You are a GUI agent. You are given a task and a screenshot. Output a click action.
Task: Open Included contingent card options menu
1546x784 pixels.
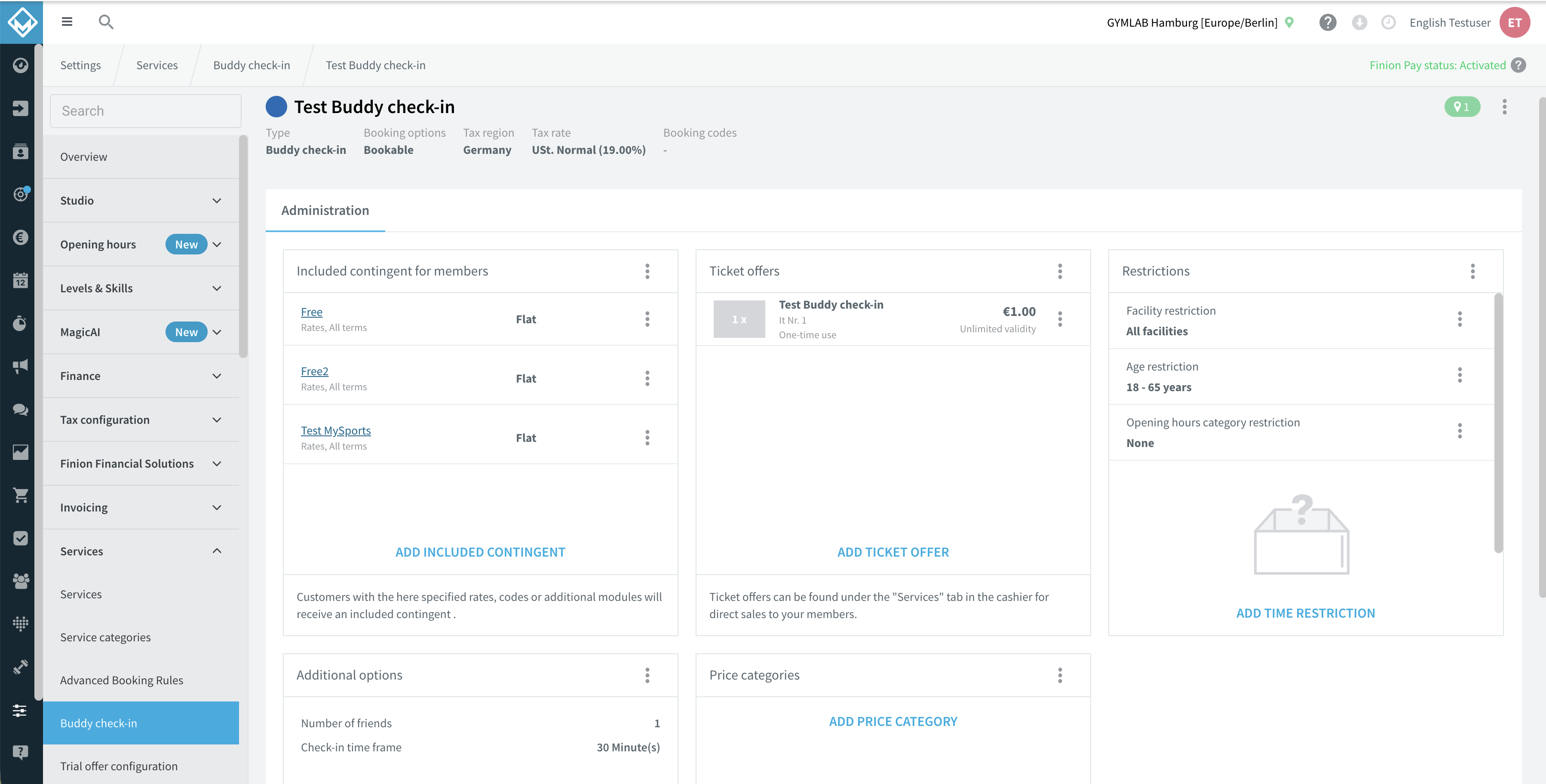pyautogui.click(x=647, y=271)
